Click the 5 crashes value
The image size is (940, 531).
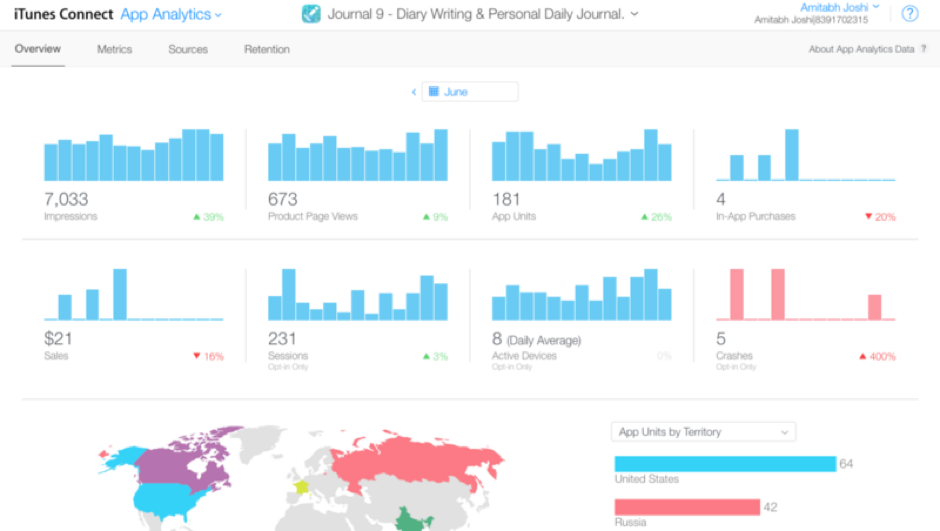click(x=721, y=339)
